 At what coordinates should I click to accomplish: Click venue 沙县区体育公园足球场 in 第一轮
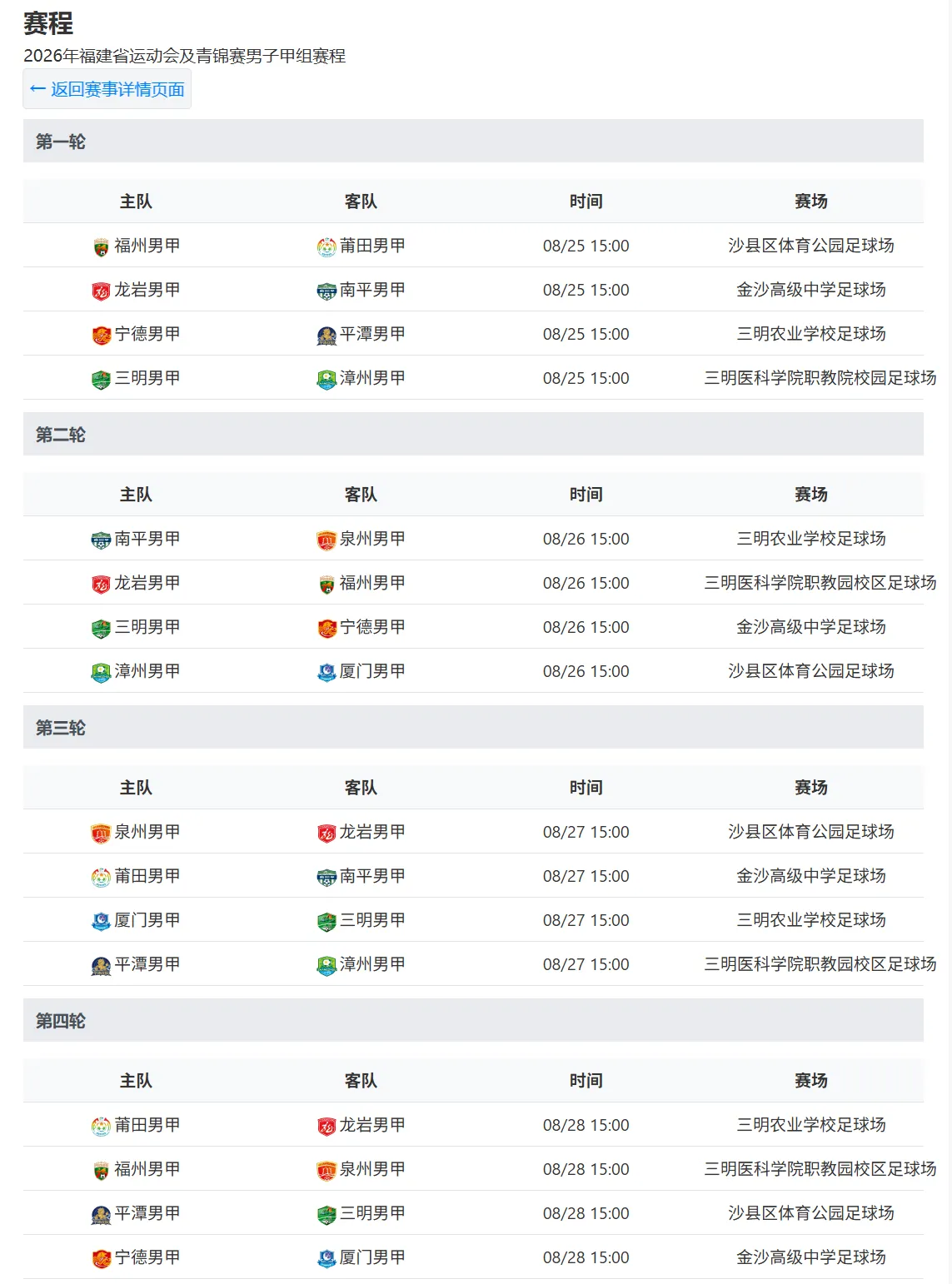[811, 245]
